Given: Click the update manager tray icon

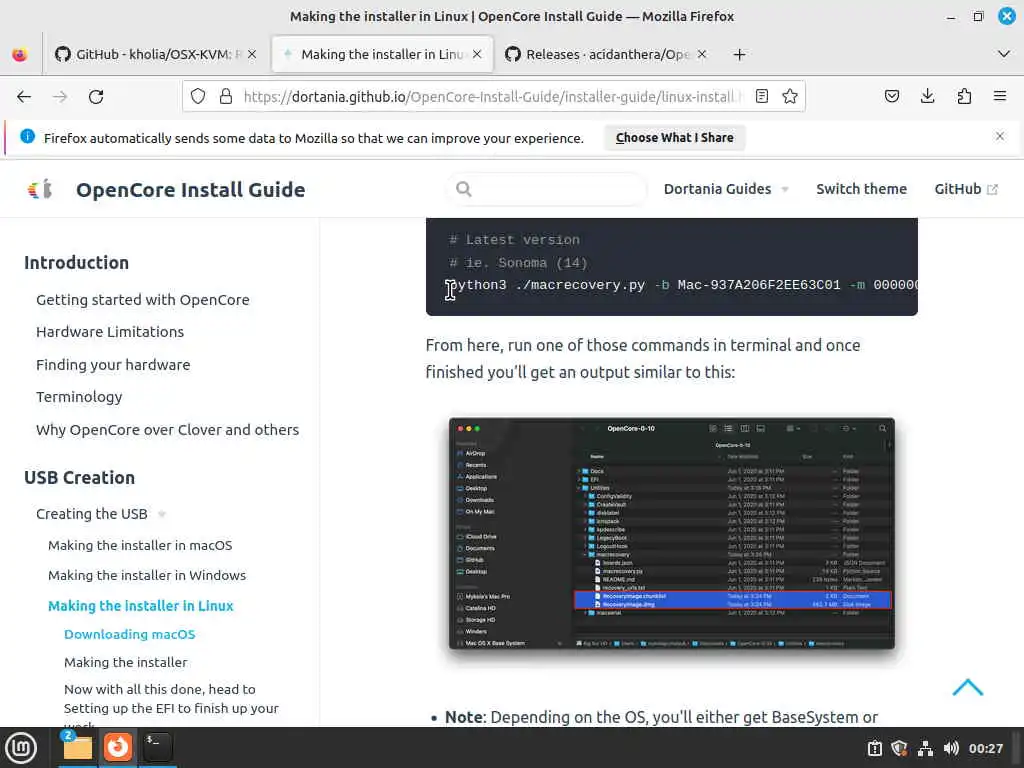Looking at the screenshot, I should (875, 748).
